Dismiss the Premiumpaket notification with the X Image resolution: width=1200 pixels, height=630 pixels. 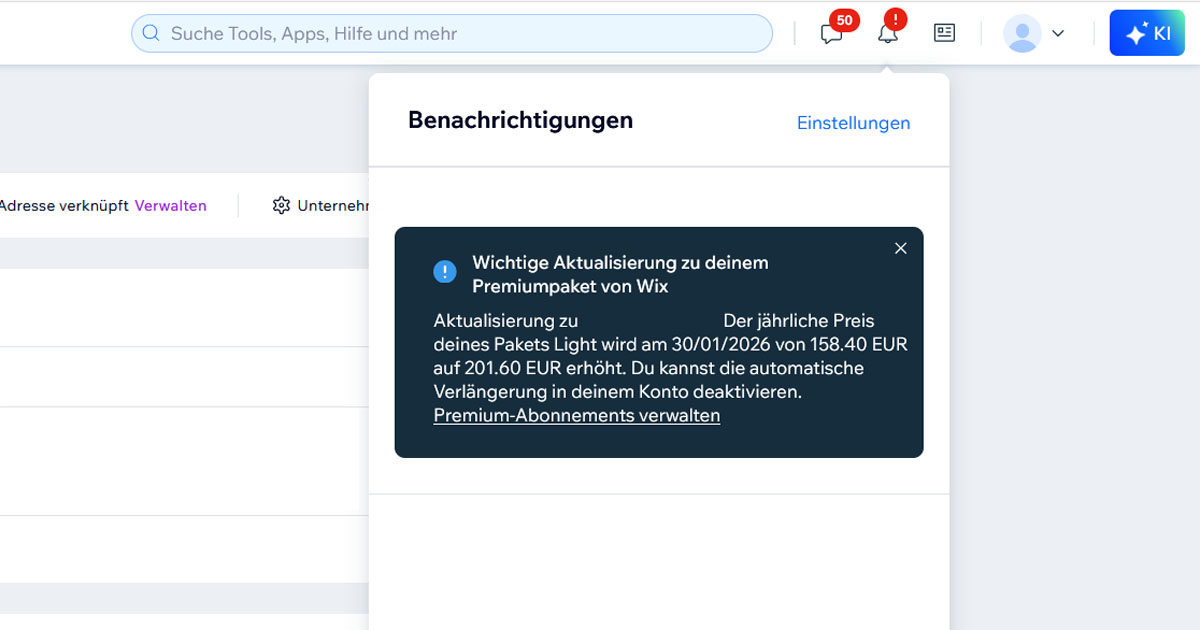(900, 248)
